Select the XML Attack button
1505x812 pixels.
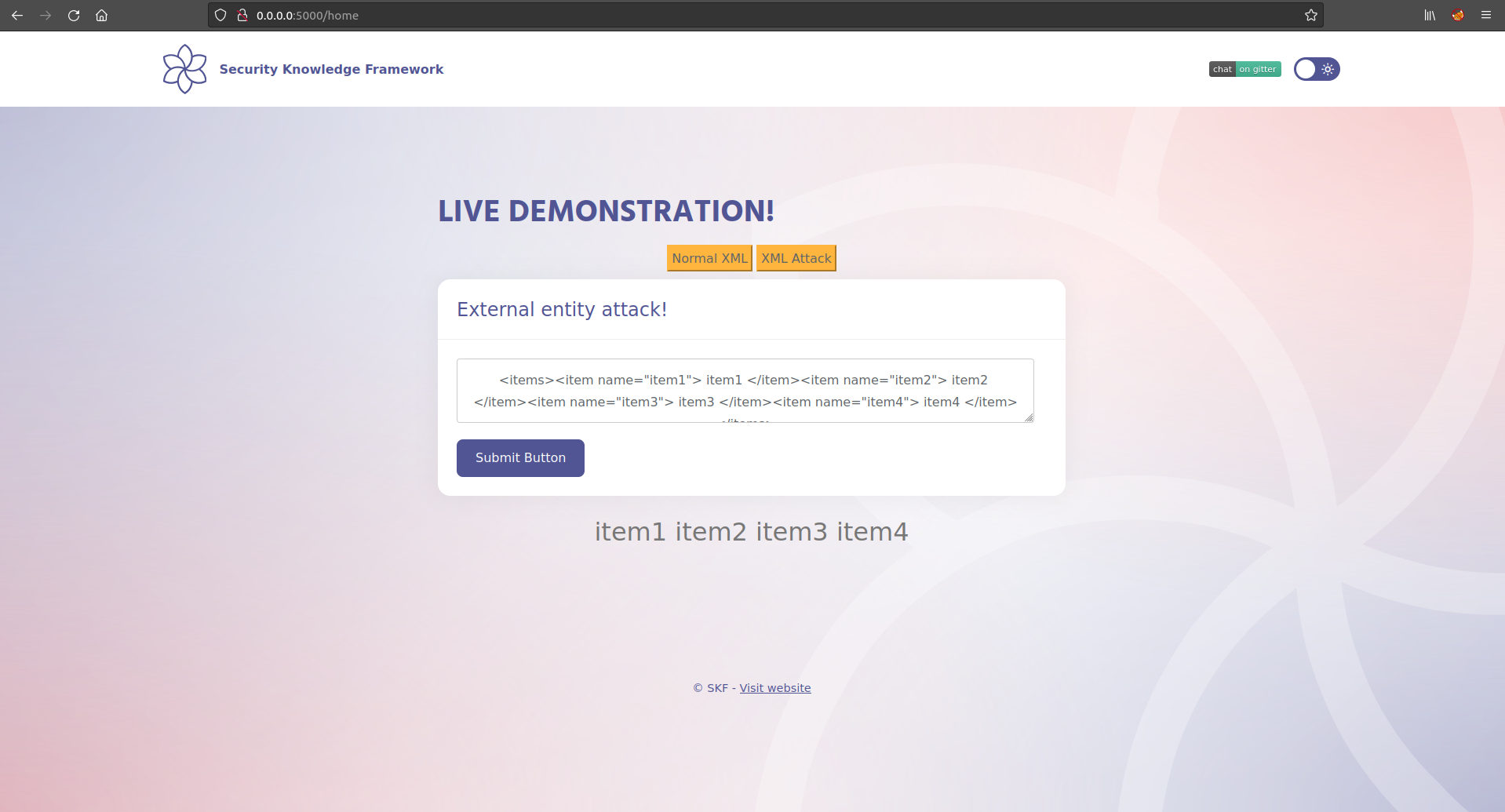[796, 258]
